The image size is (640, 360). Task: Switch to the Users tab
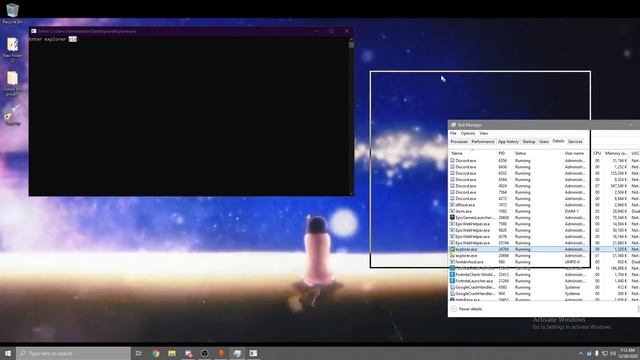[x=544, y=142]
